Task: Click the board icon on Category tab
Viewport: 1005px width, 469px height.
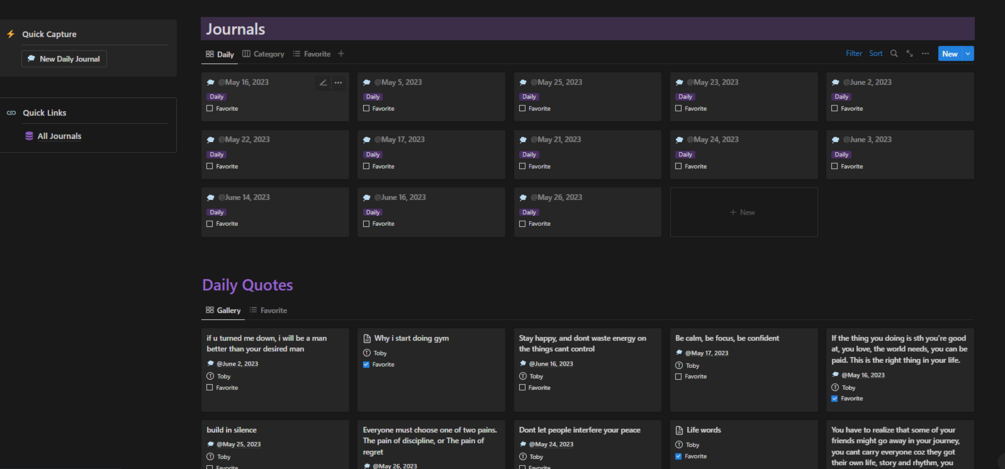Action: point(246,54)
